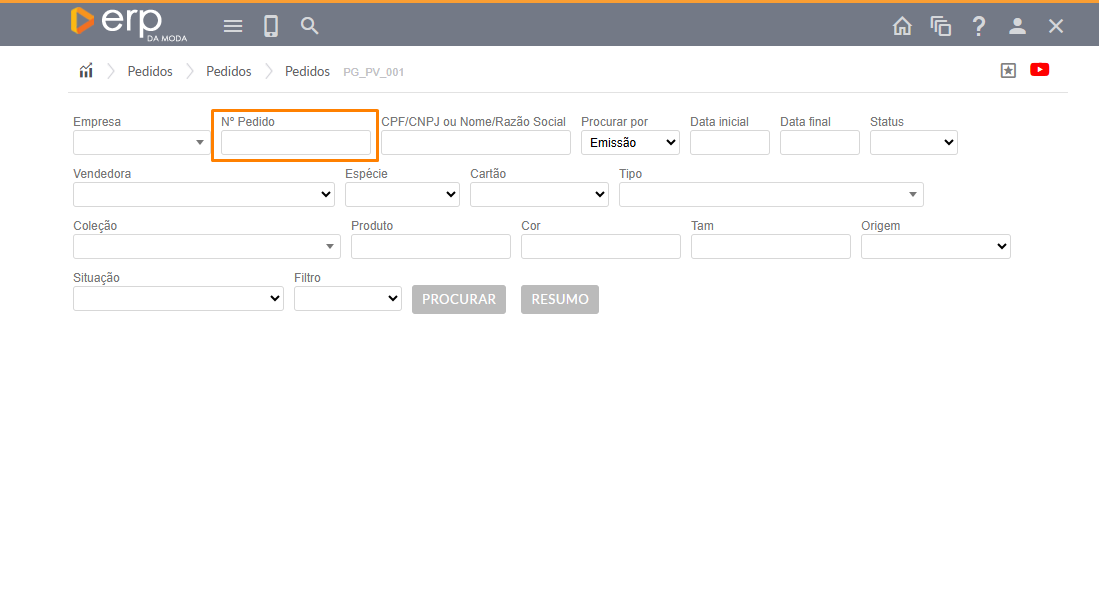Image resolution: width=1099 pixels, height=610 pixels.
Task: Click the Data inicial date field
Action: pyautogui.click(x=729, y=143)
